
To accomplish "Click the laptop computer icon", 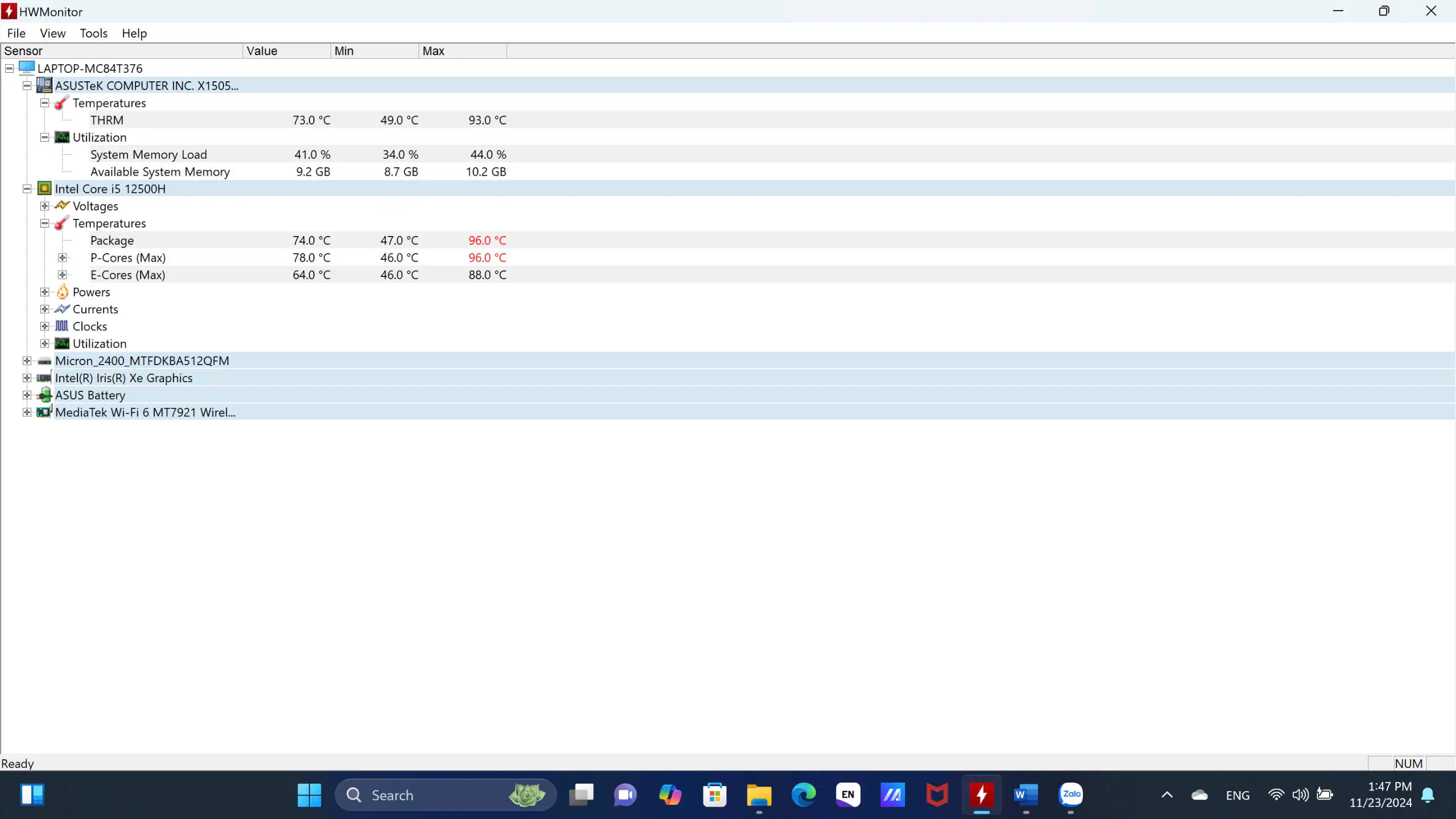I will (27, 68).
